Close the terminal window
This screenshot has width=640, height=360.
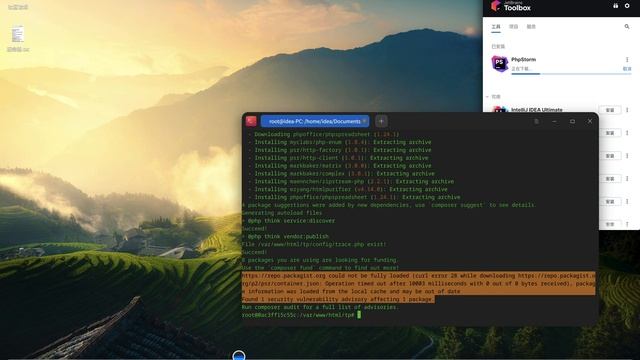590,121
